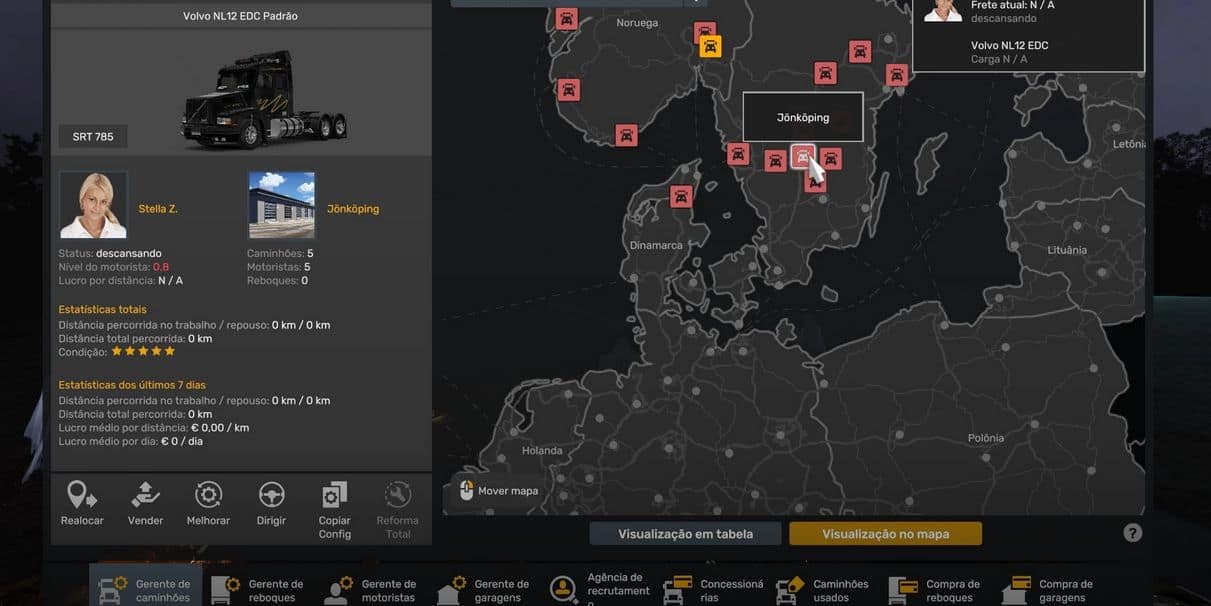Screen dimensions: 1211x606
Task: Click the Vender sell icon
Action: (145, 496)
